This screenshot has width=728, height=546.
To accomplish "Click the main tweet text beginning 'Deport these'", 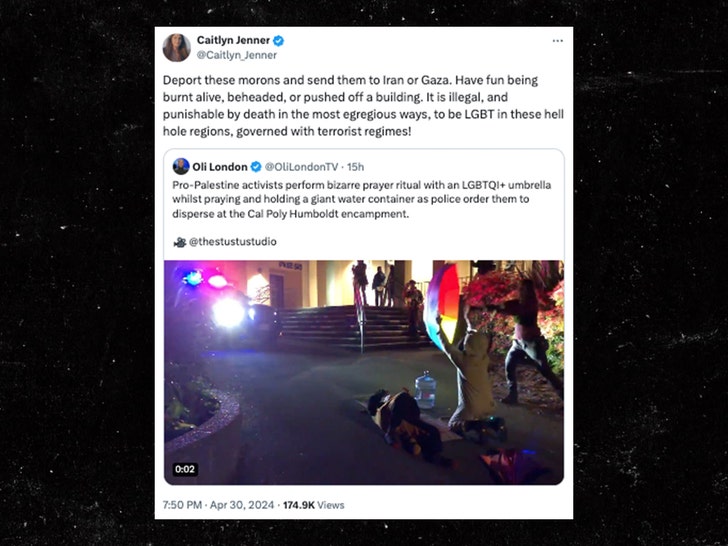I will [363, 106].
